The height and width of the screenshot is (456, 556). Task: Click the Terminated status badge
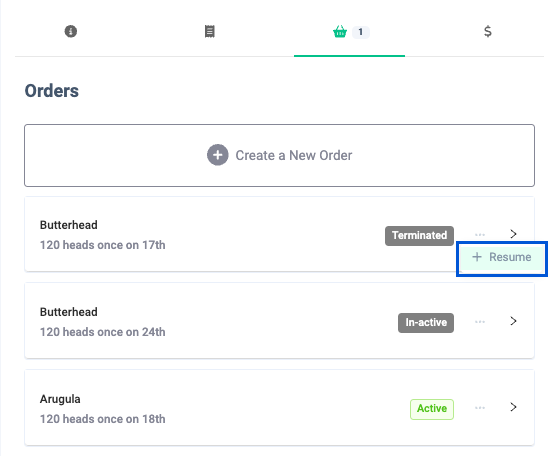point(419,235)
